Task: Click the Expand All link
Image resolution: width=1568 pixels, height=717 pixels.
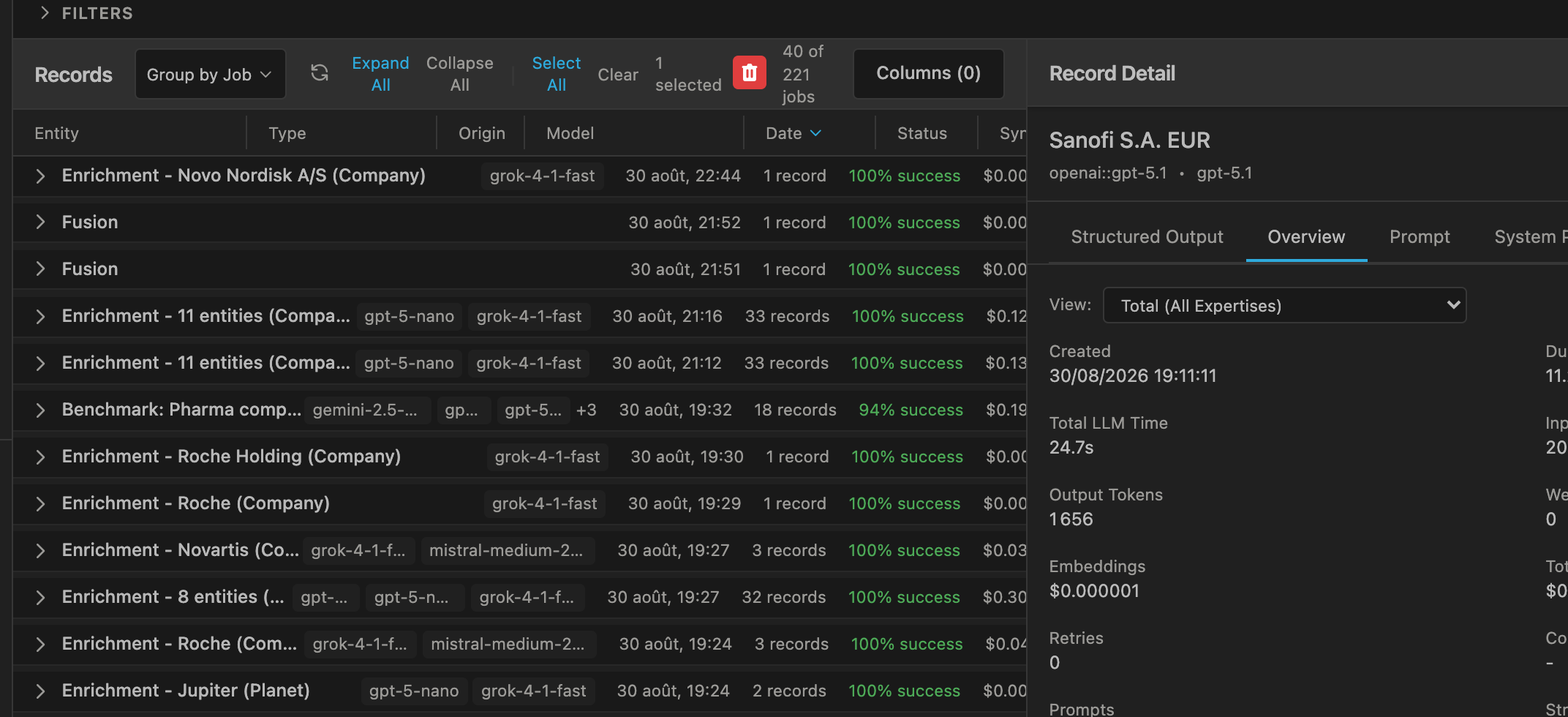Action: 380,74
